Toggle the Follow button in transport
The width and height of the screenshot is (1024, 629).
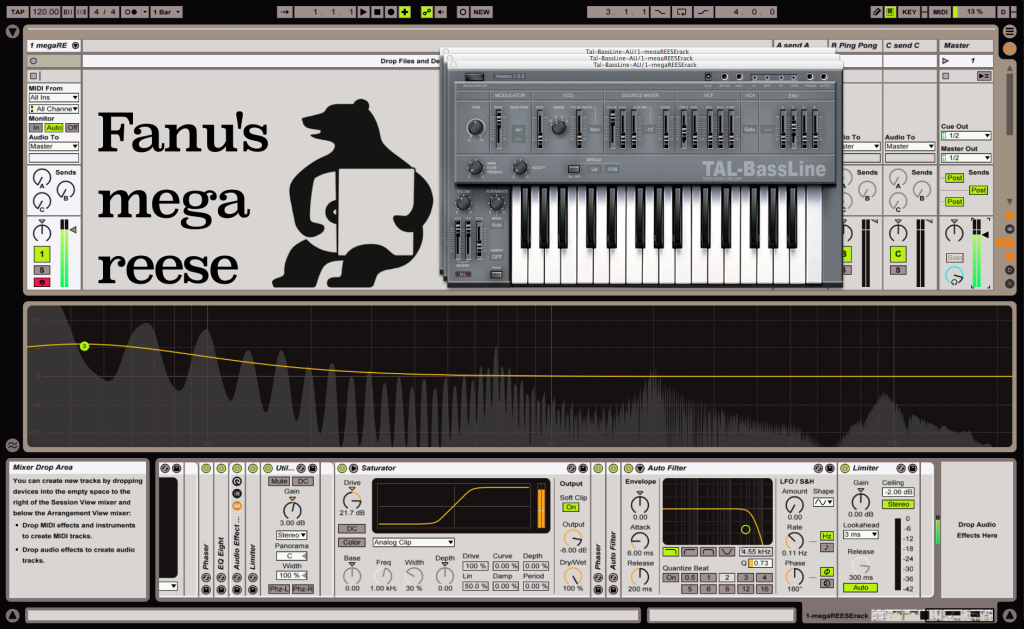coord(284,12)
